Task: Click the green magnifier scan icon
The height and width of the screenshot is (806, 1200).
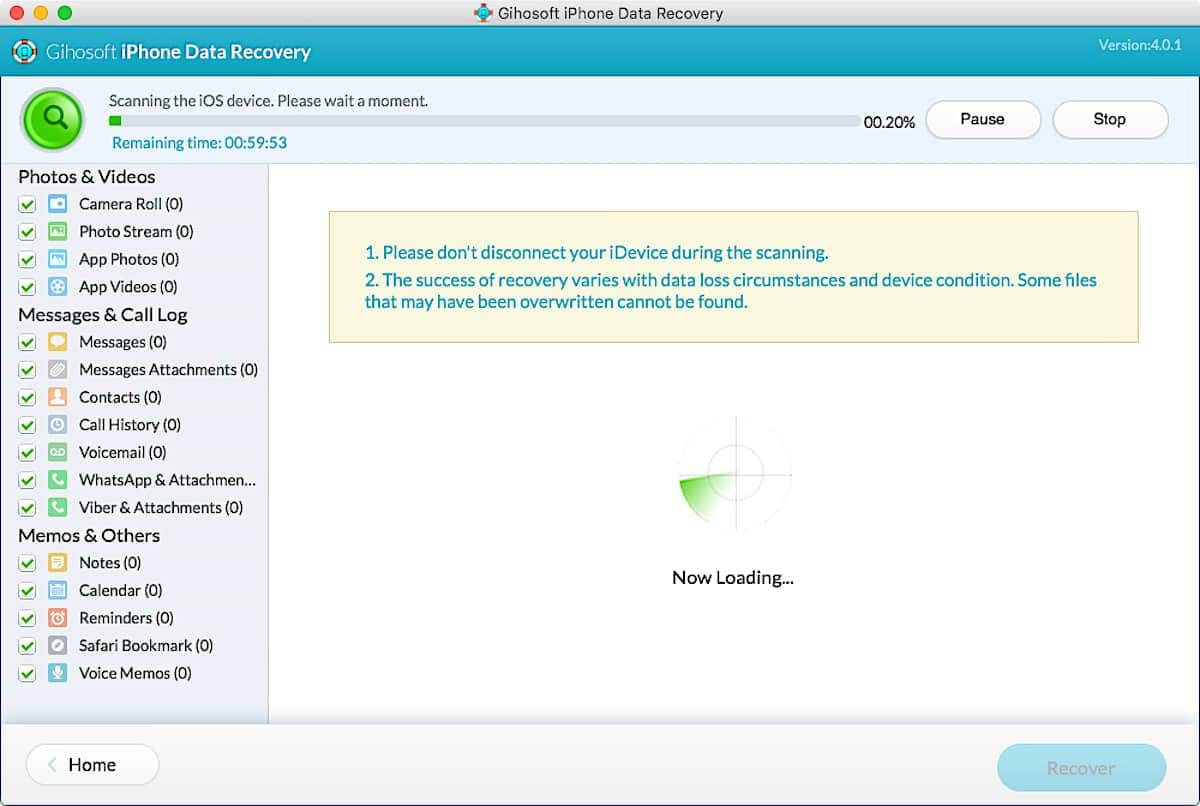Action: [55, 120]
